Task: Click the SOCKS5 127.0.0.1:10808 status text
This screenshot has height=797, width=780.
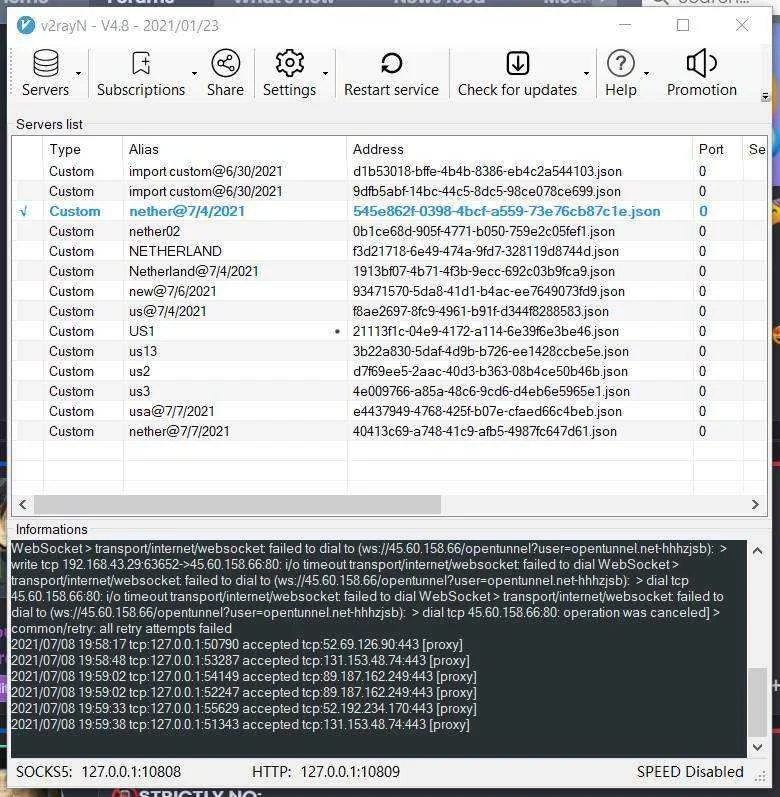Action: 99,772
